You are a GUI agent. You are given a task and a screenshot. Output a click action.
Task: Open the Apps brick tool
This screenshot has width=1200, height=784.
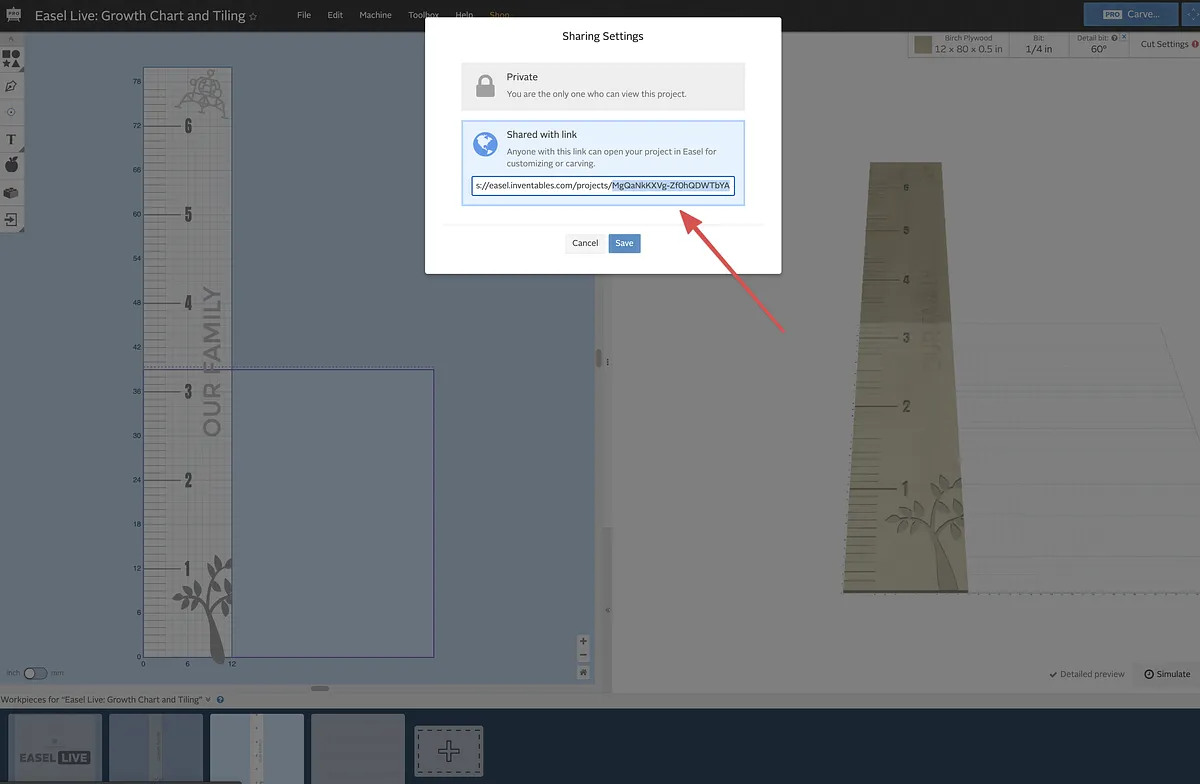pos(11,192)
